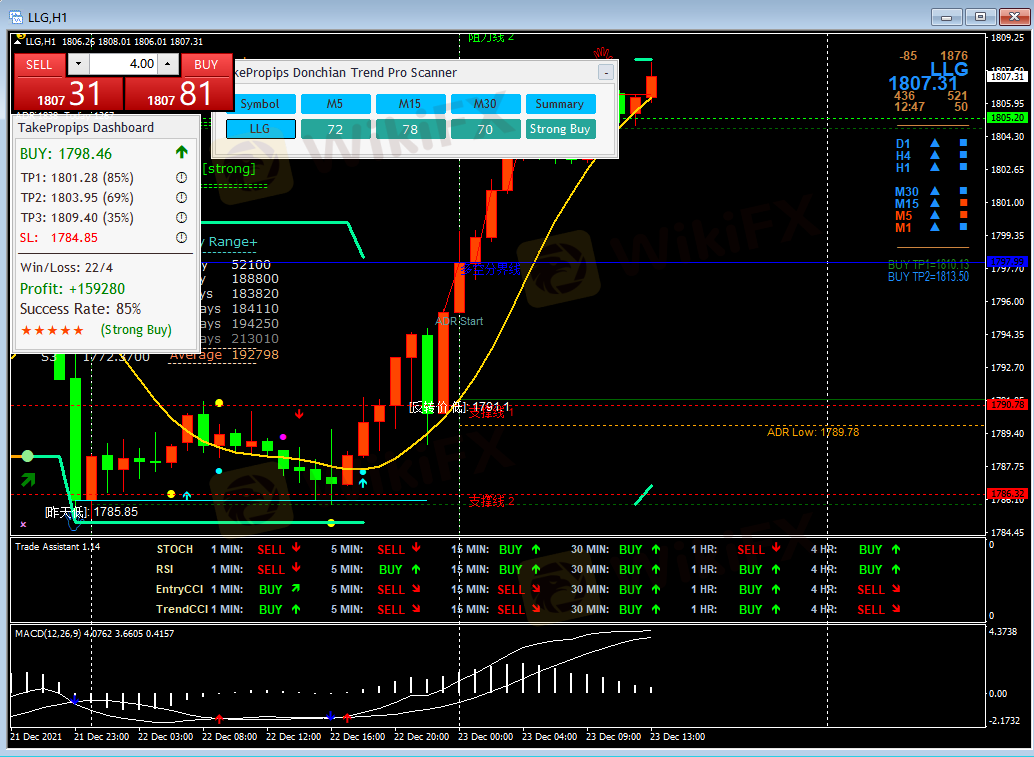Click the red SELL button
Image resolution: width=1034 pixels, height=757 pixels.
click(39, 65)
